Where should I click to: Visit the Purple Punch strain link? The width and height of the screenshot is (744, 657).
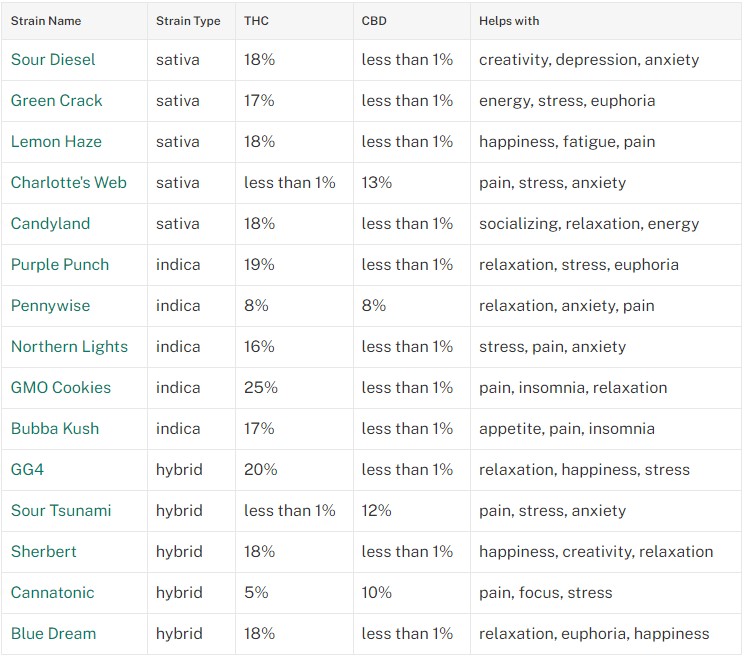60,265
